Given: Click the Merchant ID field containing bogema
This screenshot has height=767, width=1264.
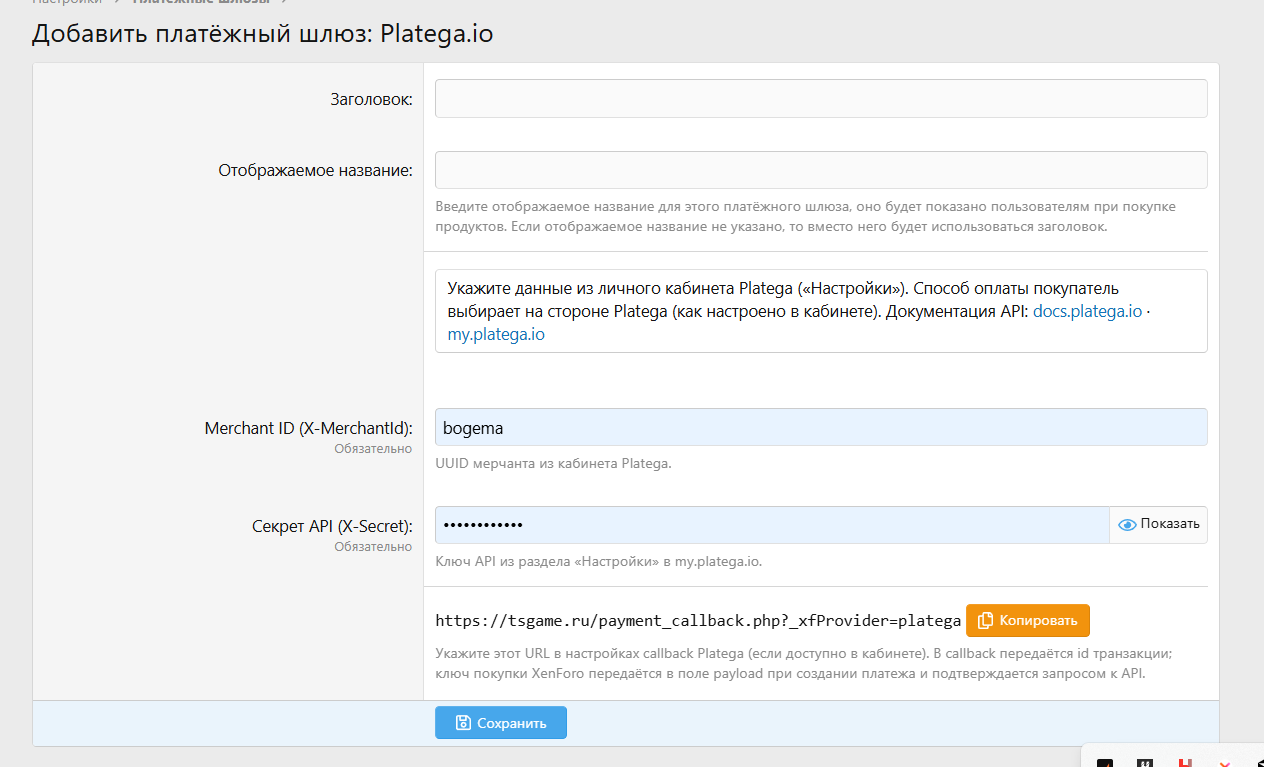Looking at the screenshot, I should pyautogui.click(x=821, y=427).
